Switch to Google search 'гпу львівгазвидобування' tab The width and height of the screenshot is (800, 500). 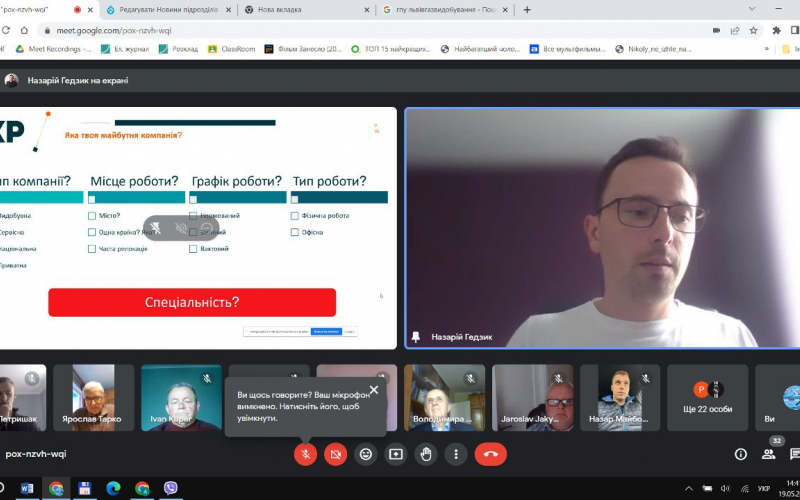click(x=445, y=10)
